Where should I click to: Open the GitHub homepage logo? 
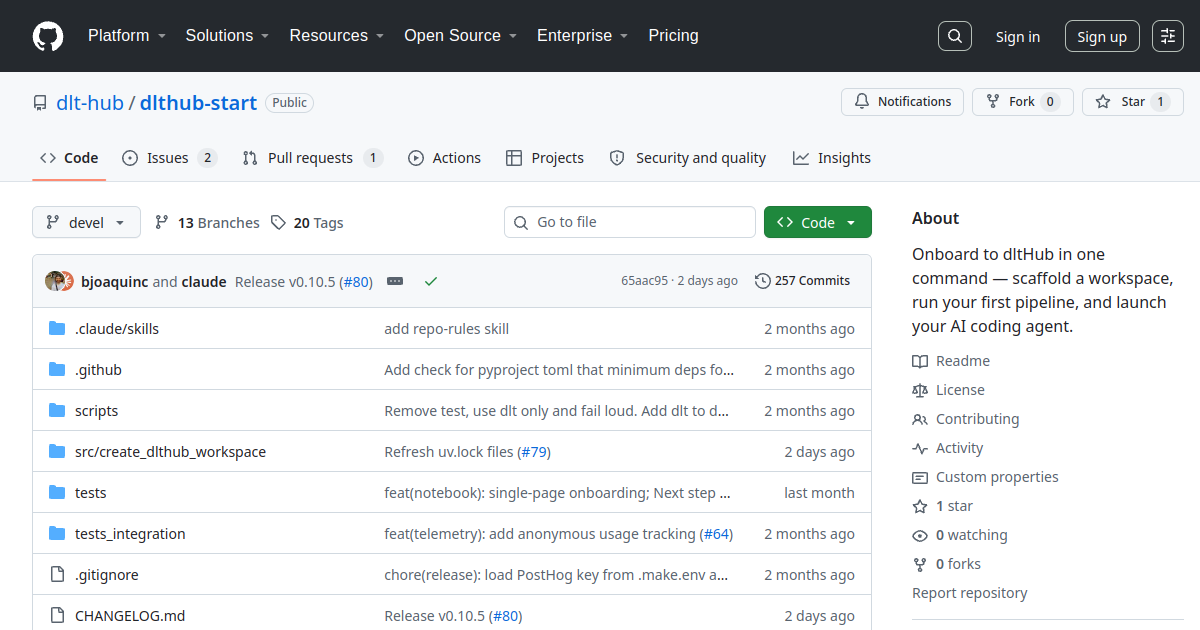click(x=48, y=36)
